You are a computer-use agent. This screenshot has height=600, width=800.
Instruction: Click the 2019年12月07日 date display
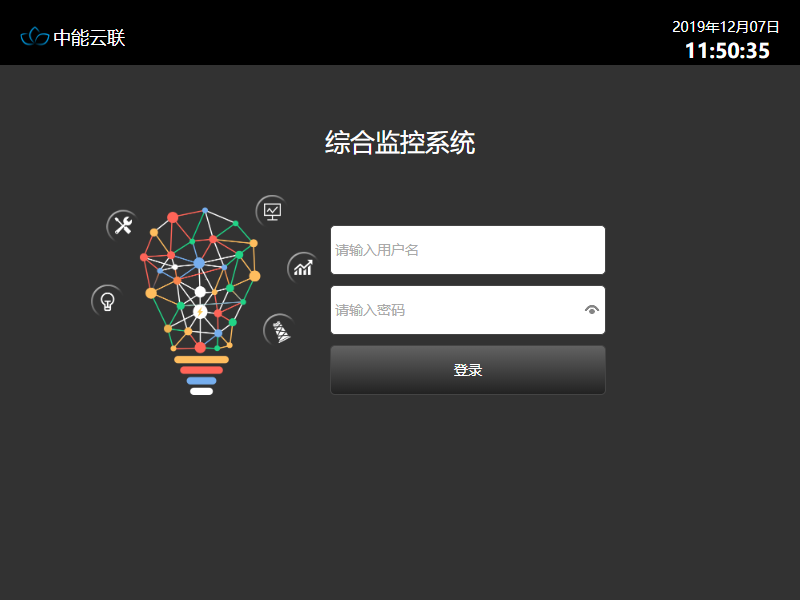click(726, 27)
